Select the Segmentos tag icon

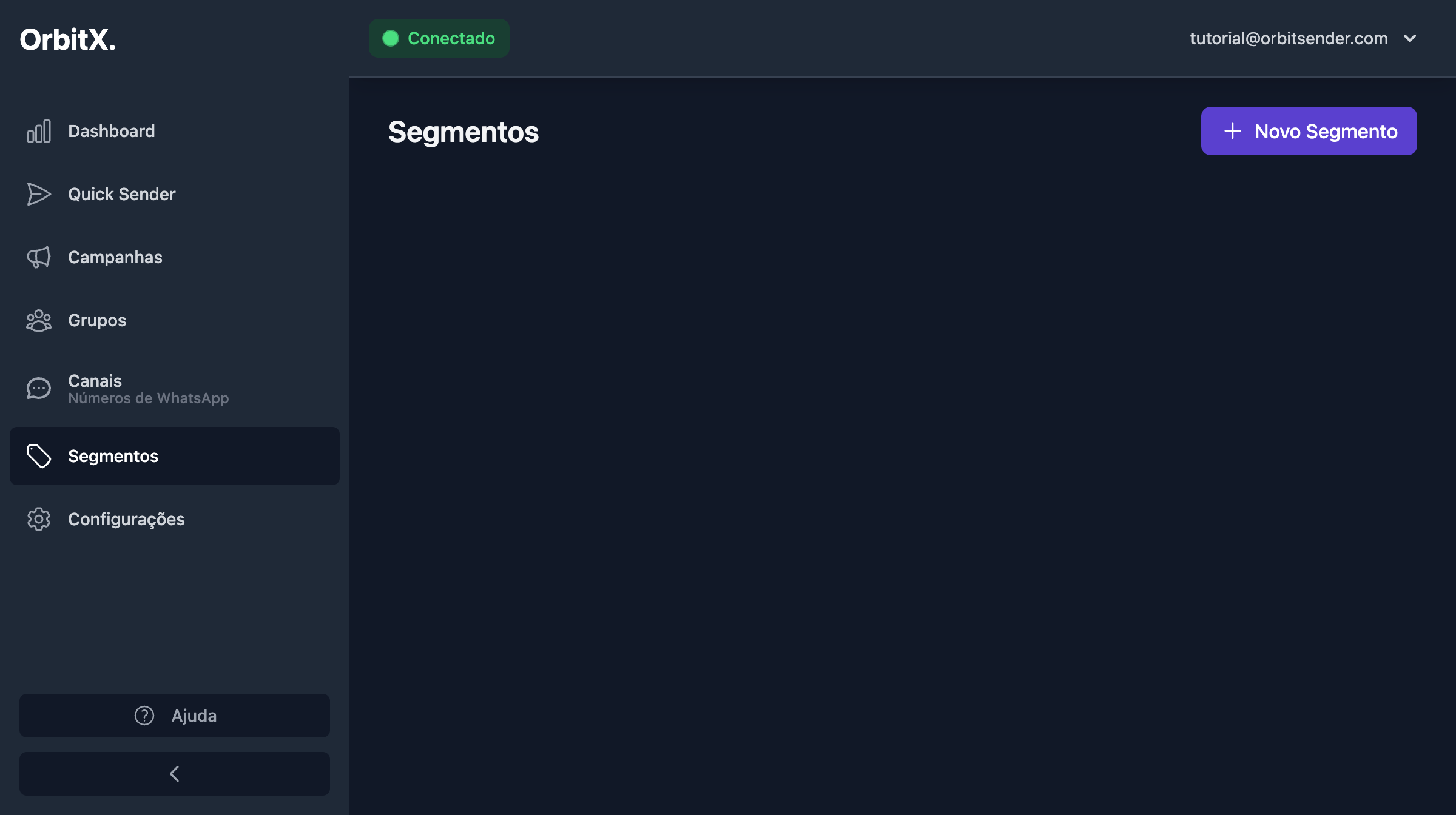tap(39, 456)
